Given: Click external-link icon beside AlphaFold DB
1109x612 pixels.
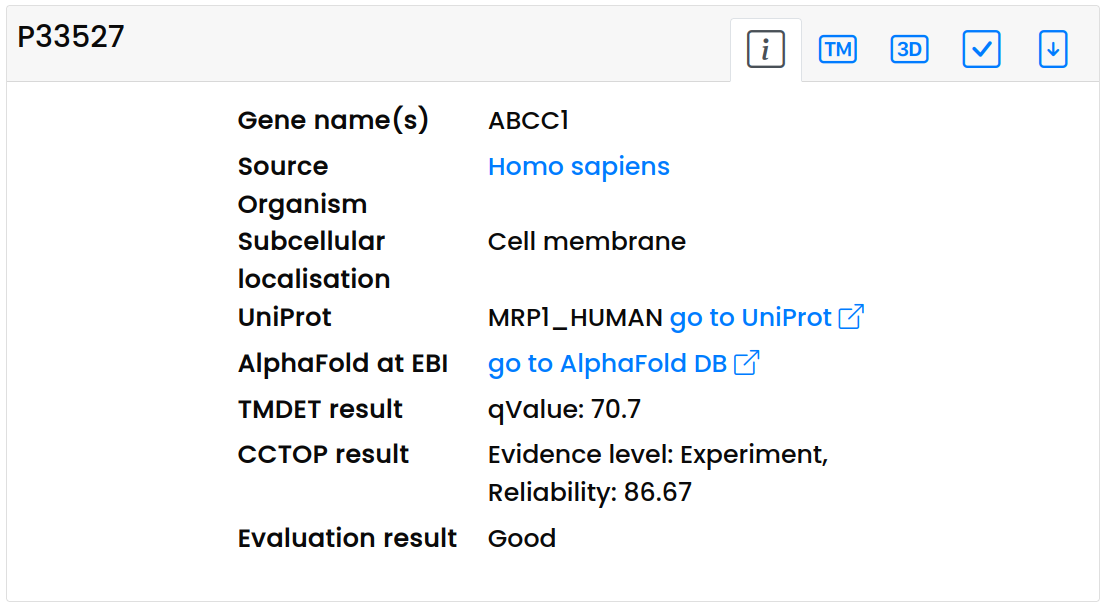Looking at the screenshot, I should tap(746, 363).
